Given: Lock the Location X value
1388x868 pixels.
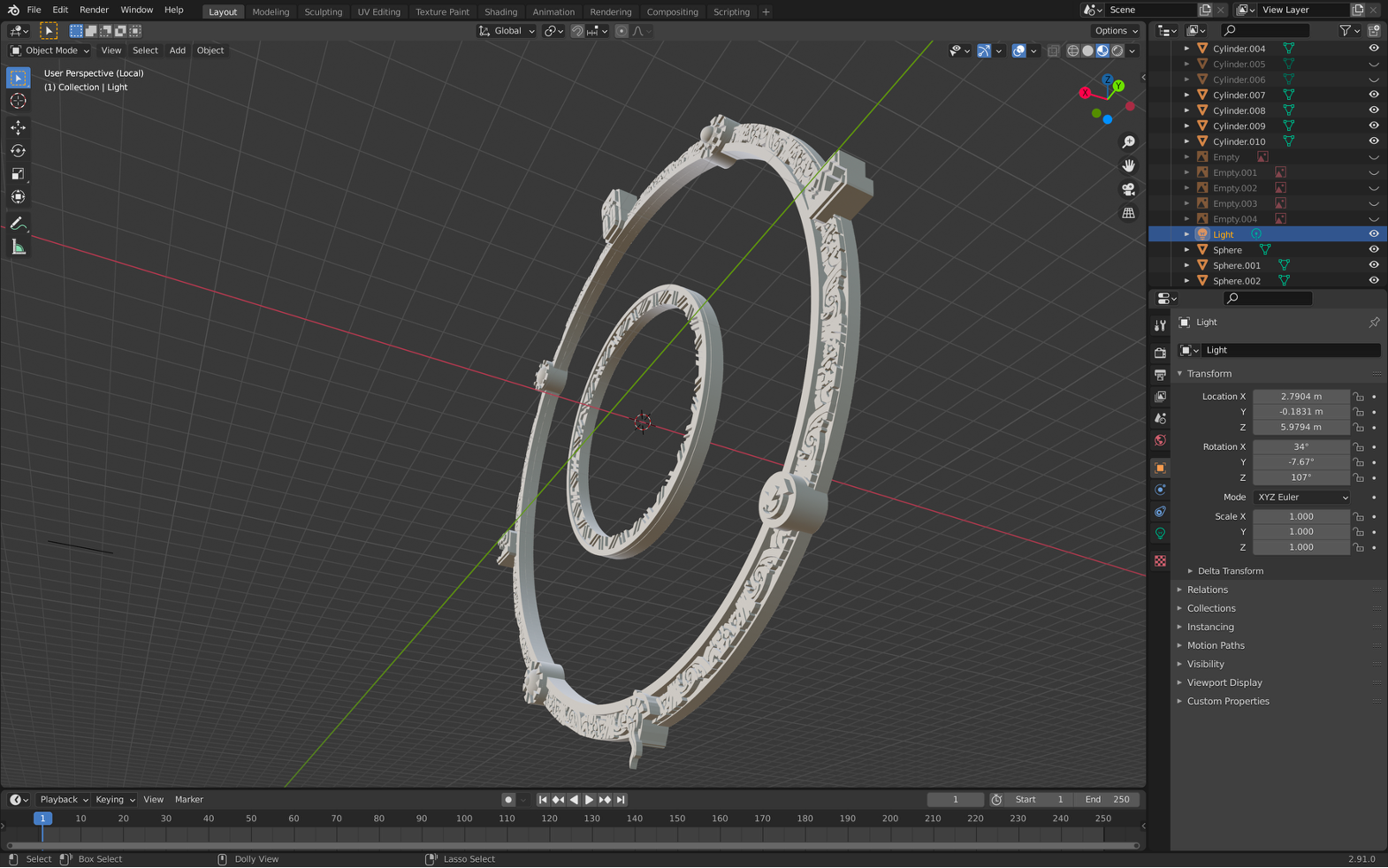Looking at the screenshot, I should click(x=1359, y=397).
